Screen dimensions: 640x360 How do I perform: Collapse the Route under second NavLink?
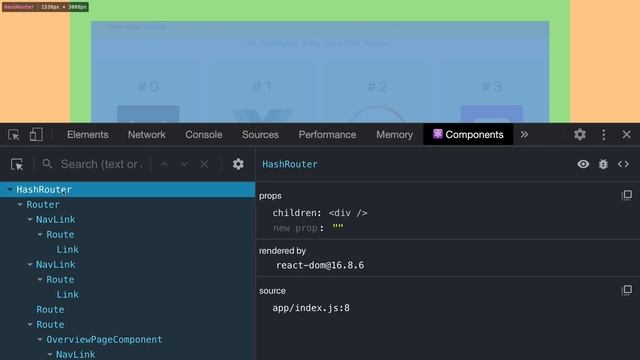pos(40,280)
